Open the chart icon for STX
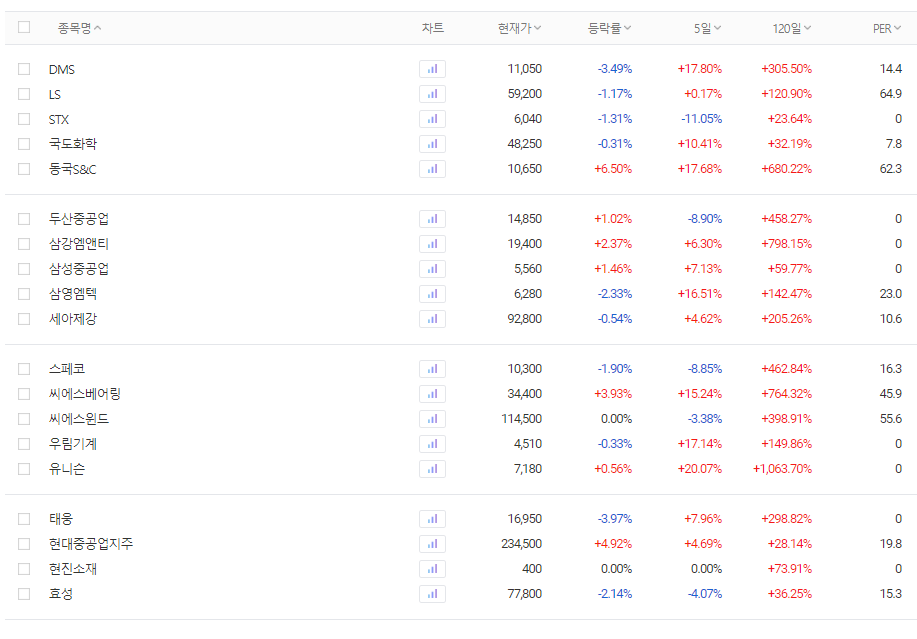 pyautogui.click(x=432, y=119)
